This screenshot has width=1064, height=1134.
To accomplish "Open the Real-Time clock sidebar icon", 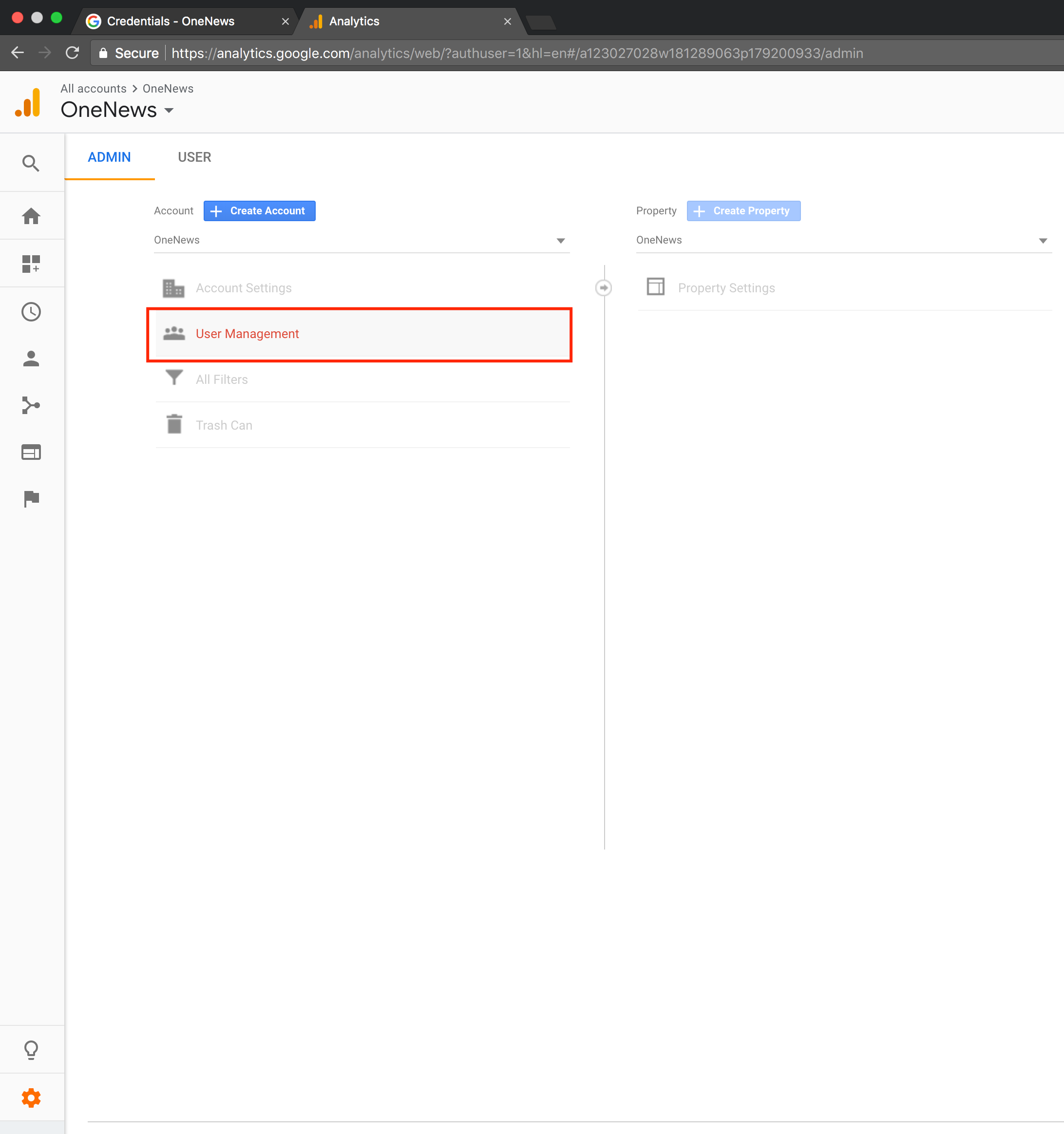I will [31, 311].
